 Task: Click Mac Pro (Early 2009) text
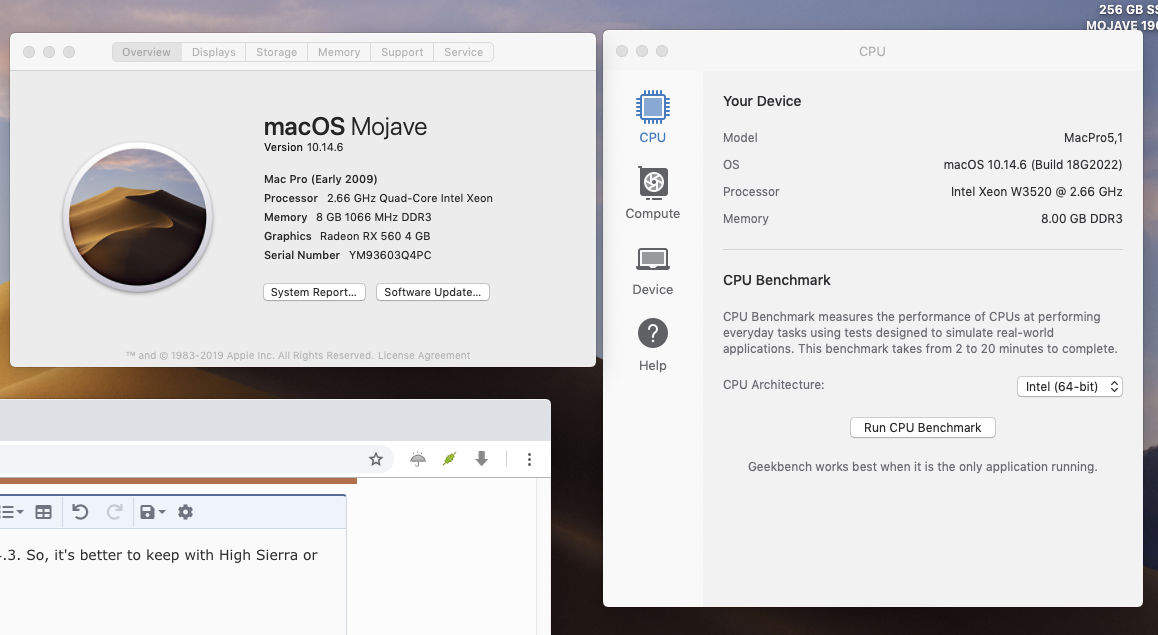321,179
